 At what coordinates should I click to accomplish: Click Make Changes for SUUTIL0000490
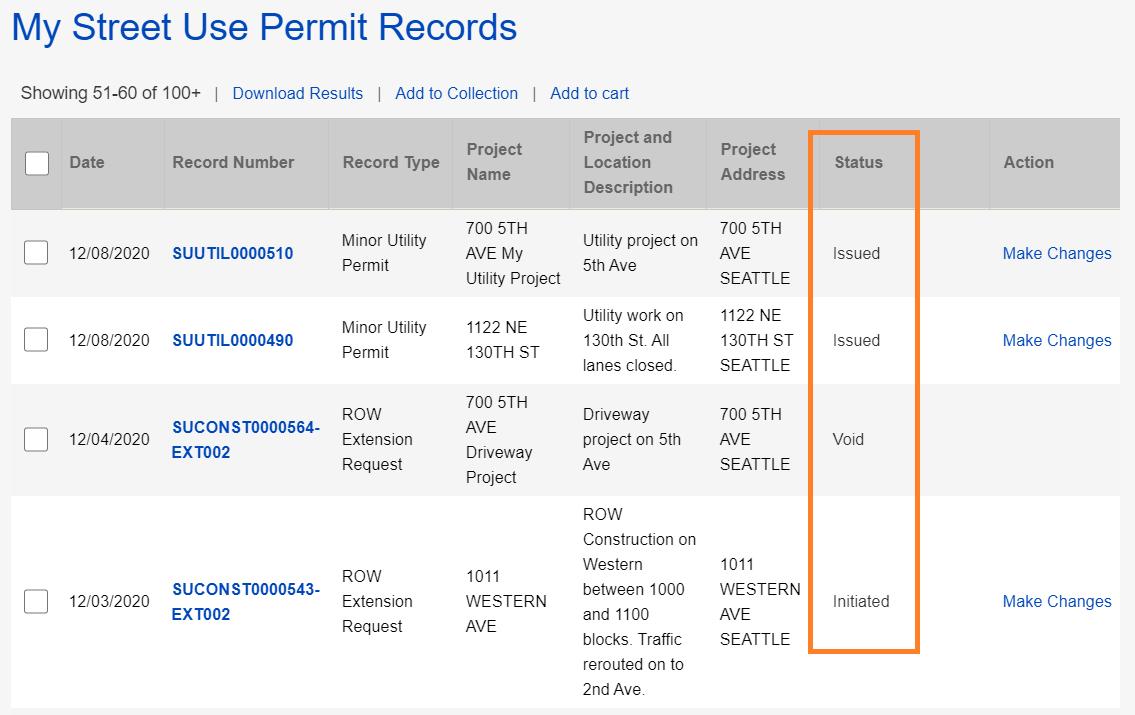[1056, 340]
